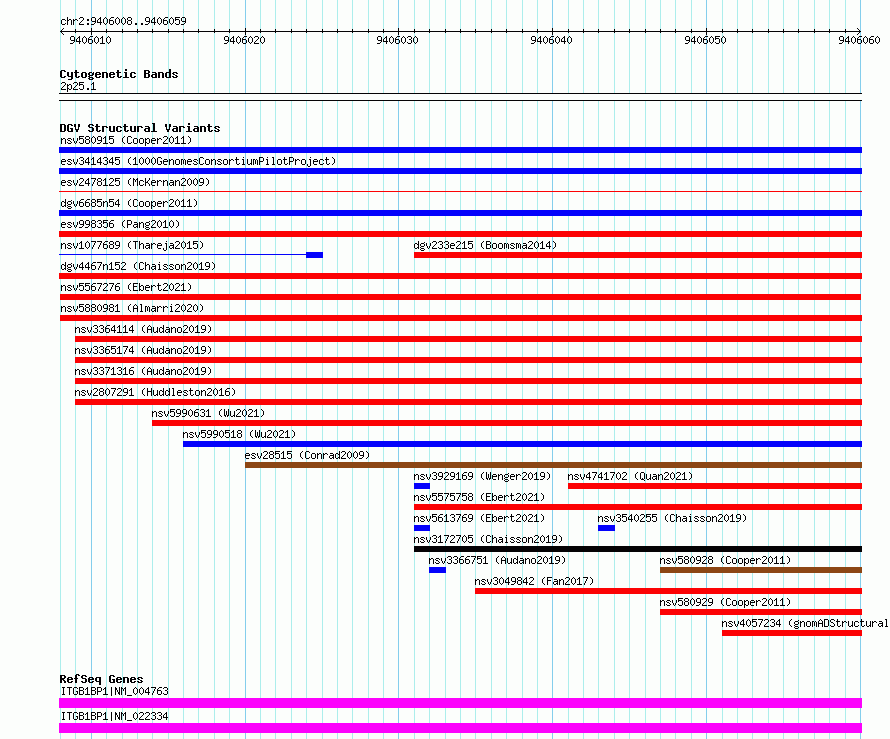Open variant dgv6685n54 (Cooper2011)
This screenshot has width=890, height=739.
pyautogui.click(x=129, y=203)
